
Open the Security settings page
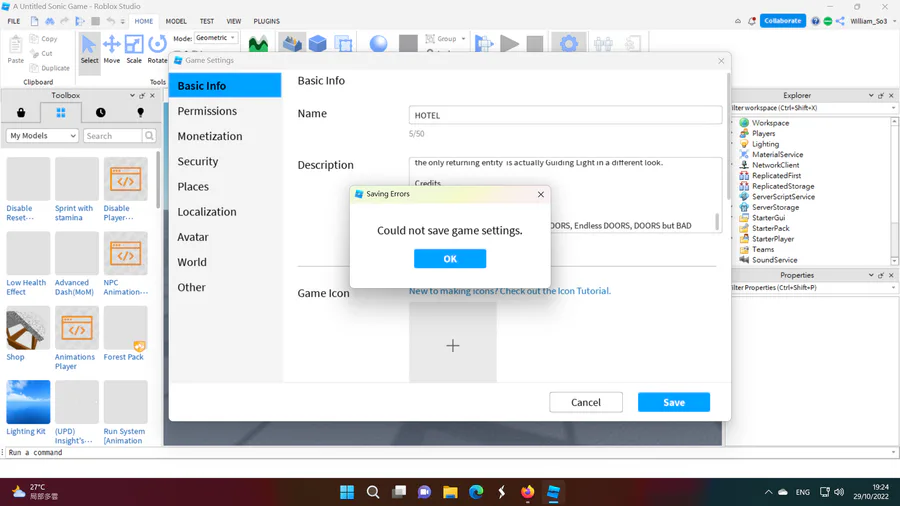click(224, 161)
